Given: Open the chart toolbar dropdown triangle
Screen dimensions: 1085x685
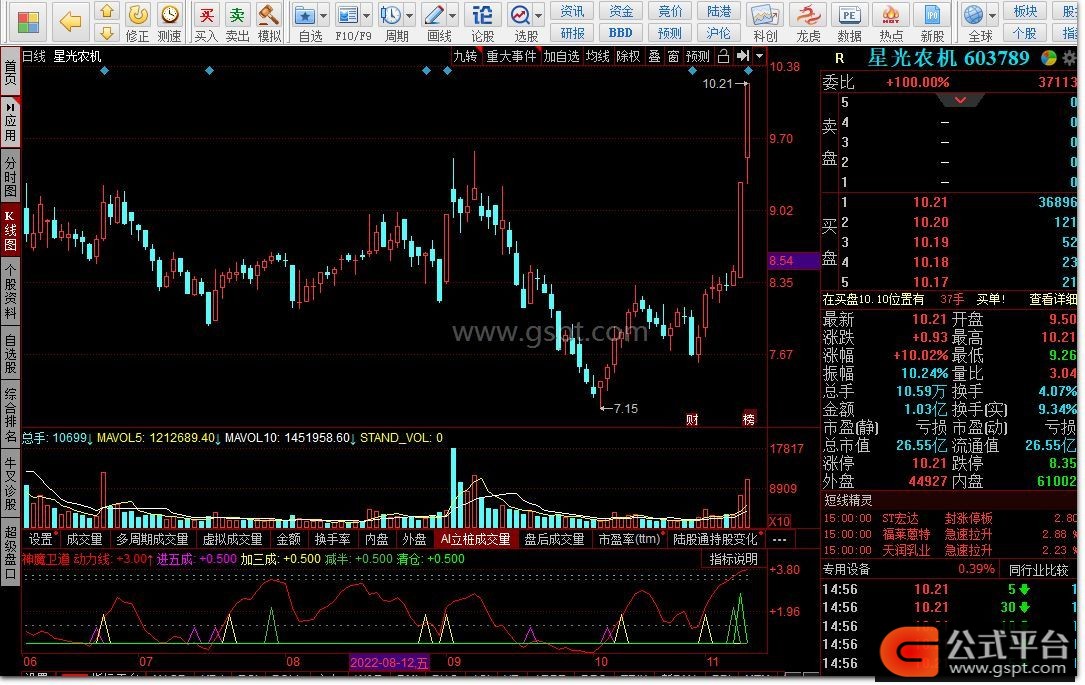Looking at the screenshot, I should 759,56.
